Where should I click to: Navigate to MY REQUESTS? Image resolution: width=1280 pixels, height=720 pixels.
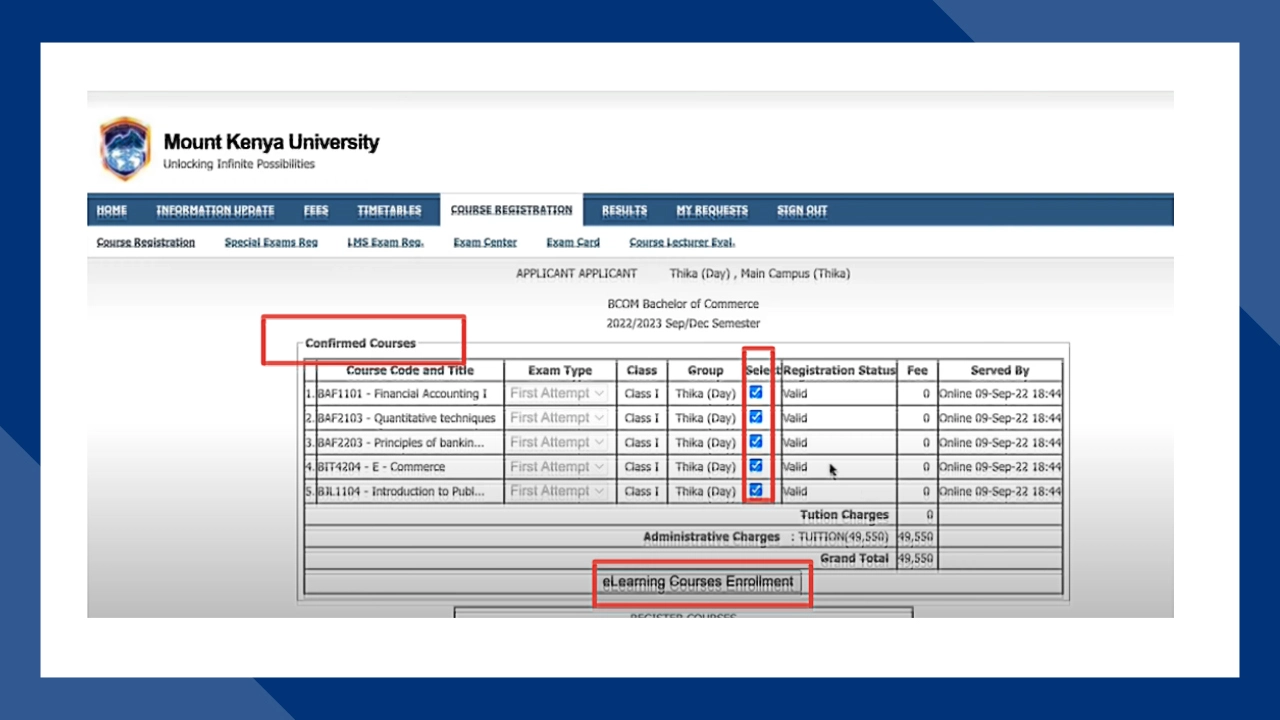point(712,210)
